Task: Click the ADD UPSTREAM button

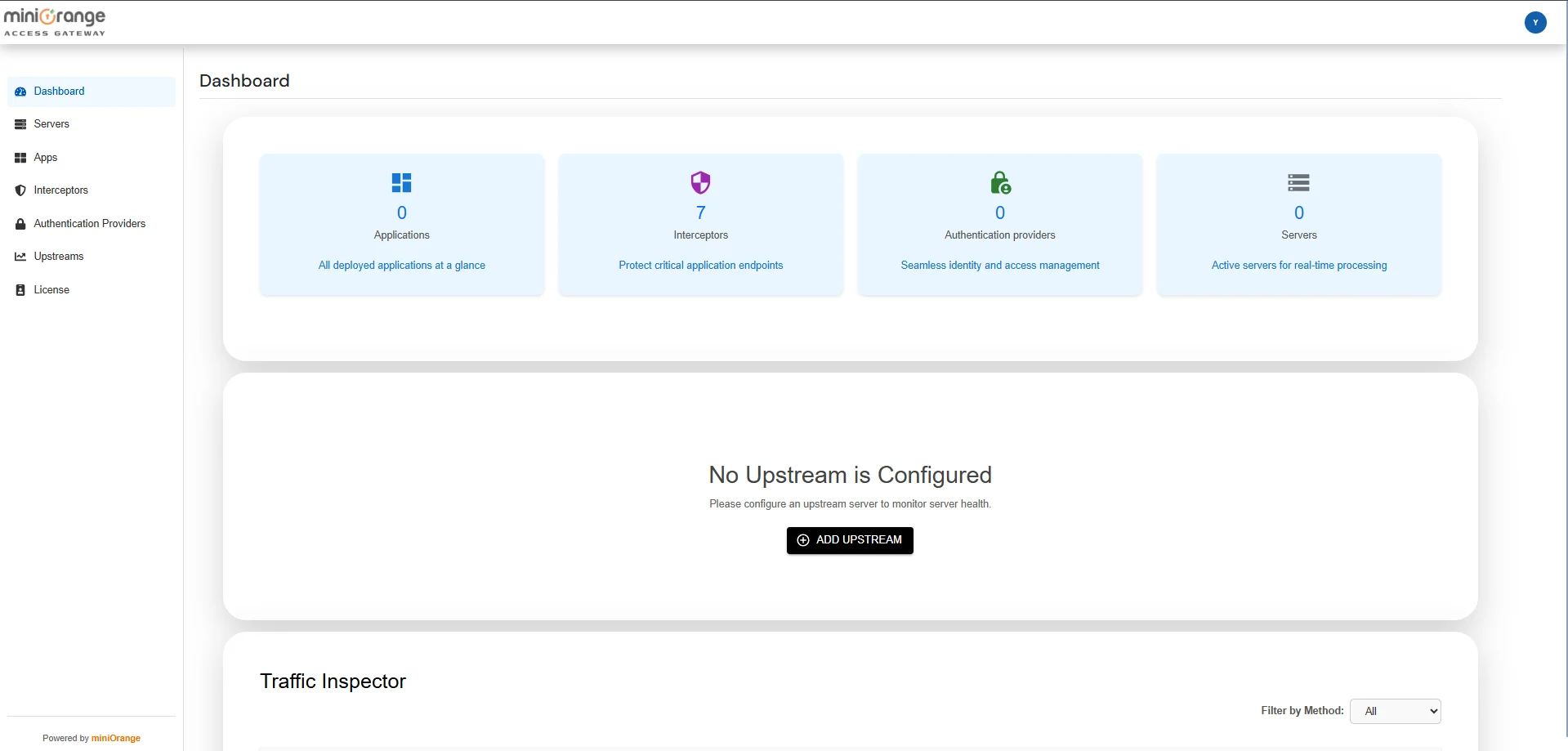Action: click(x=850, y=540)
